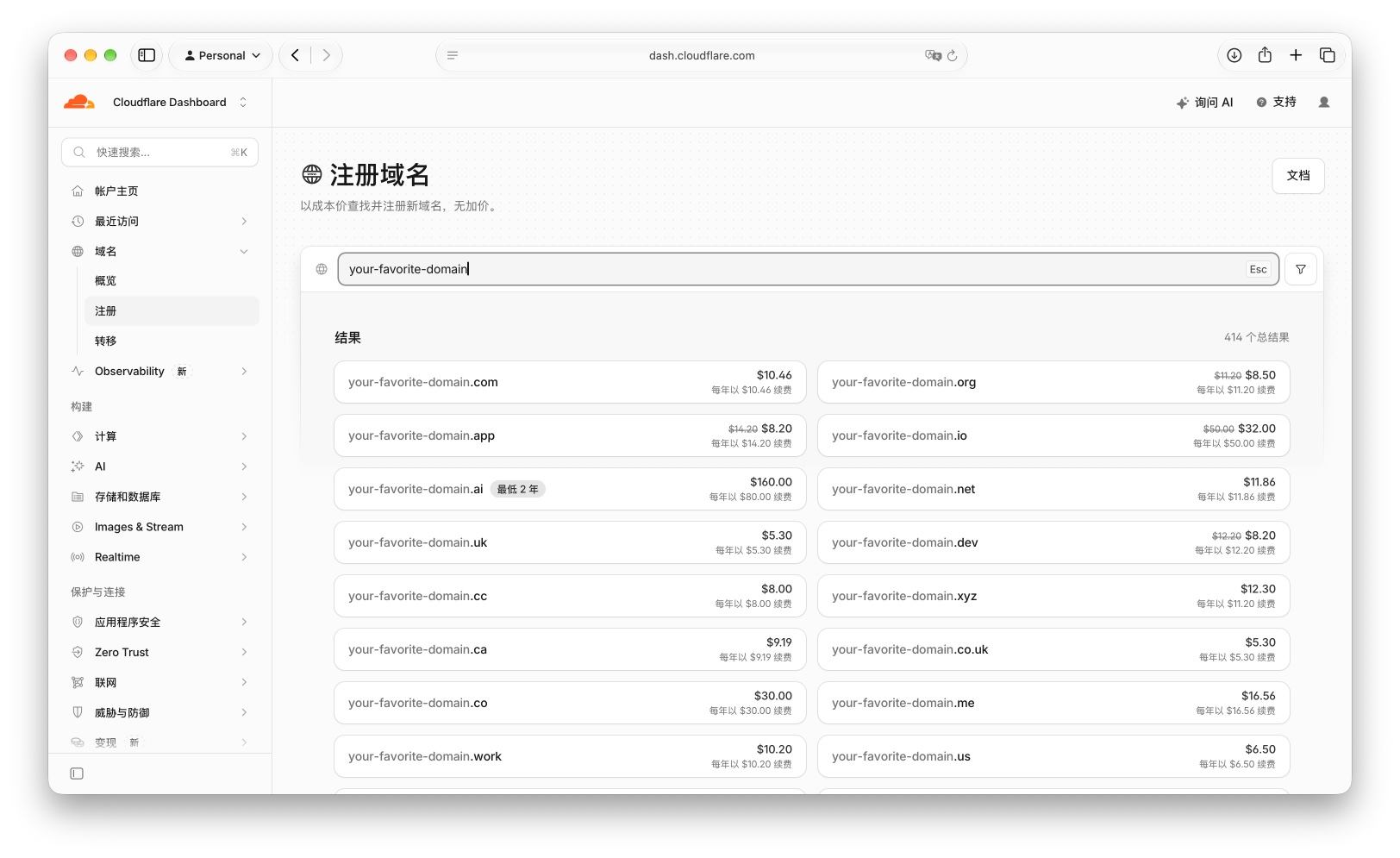Viewport: 1400px width, 858px height.
Task: Open 存储和数据库 in the sidebar
Action: point(159,497)
